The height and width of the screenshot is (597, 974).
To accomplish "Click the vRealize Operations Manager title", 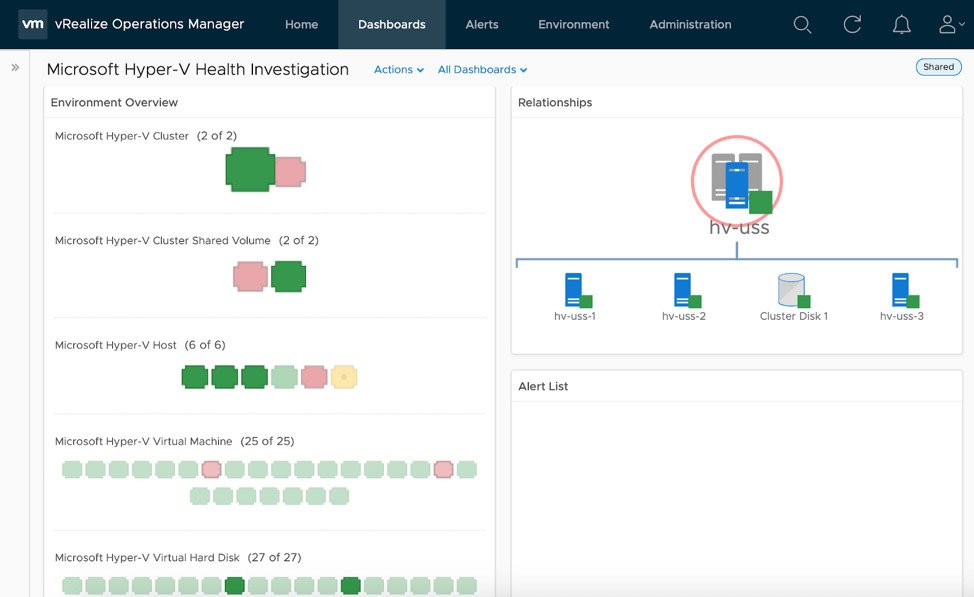I will click(x=149, y=24).
